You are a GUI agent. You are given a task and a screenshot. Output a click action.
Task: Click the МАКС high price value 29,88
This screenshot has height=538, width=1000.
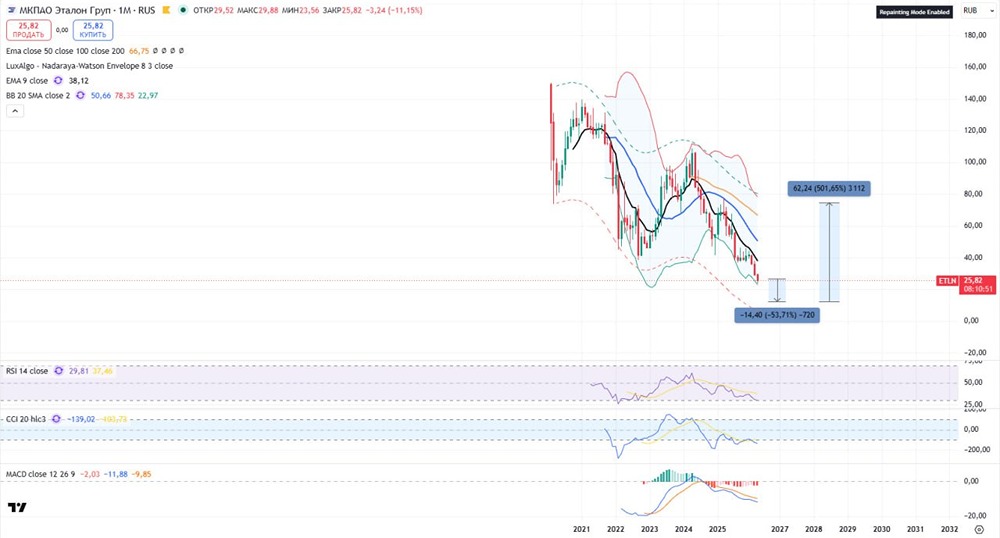pos(268,10)
